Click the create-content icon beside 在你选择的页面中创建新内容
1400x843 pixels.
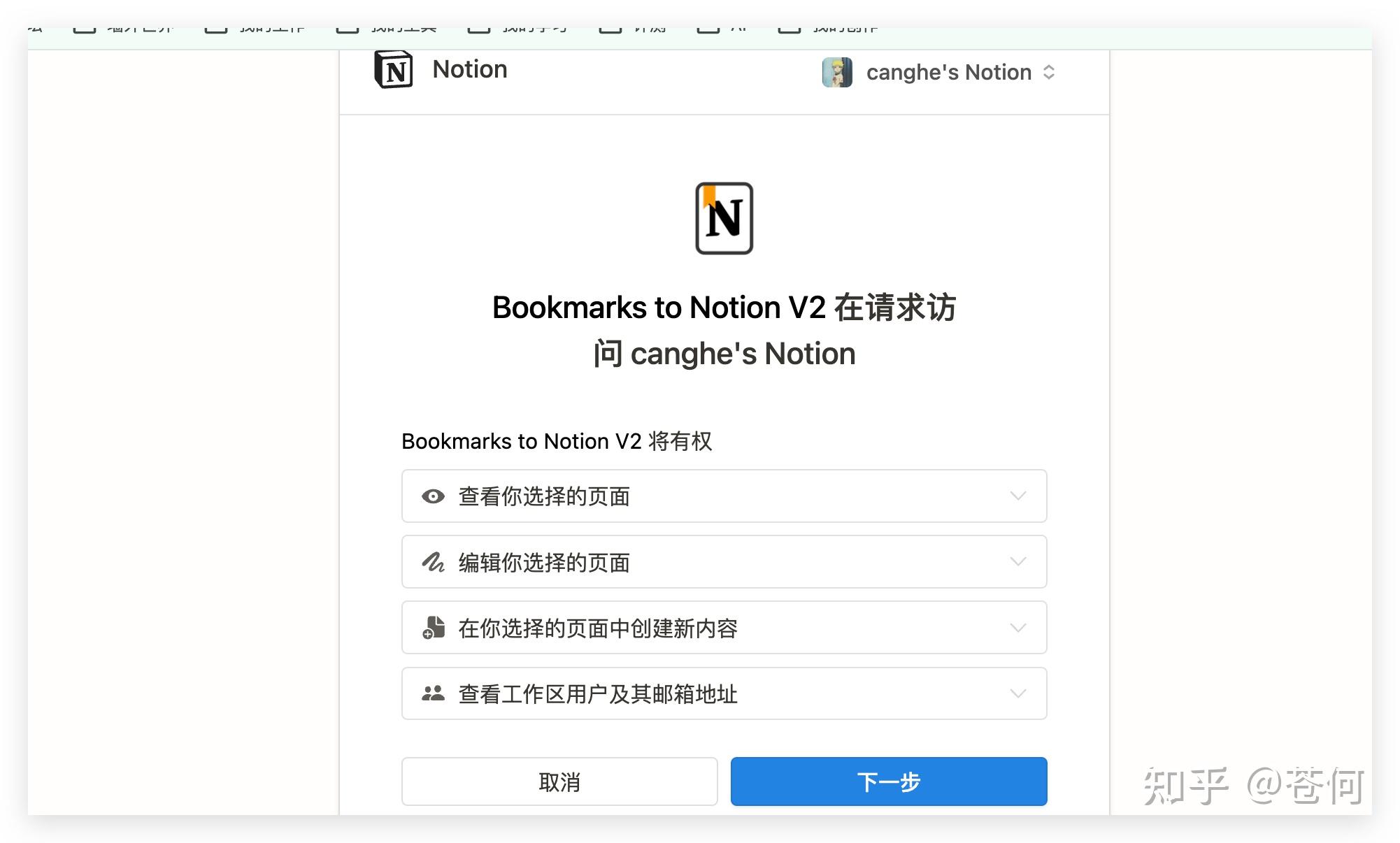433,627
